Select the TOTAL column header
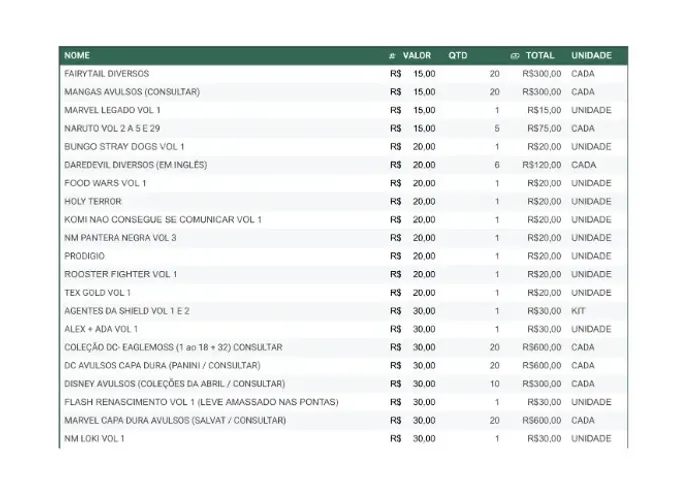 point(540,55)
